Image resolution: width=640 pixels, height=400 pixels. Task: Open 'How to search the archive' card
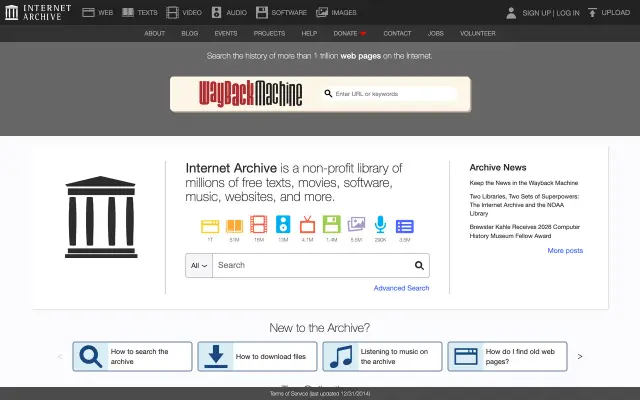[x=132, y=357]
